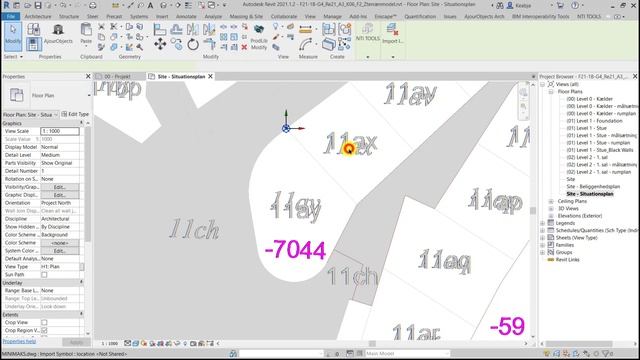This screenshot has width=640, height=360.
Task: Click the -7044 elevation label in drawing
Action: tap(295, 249)
